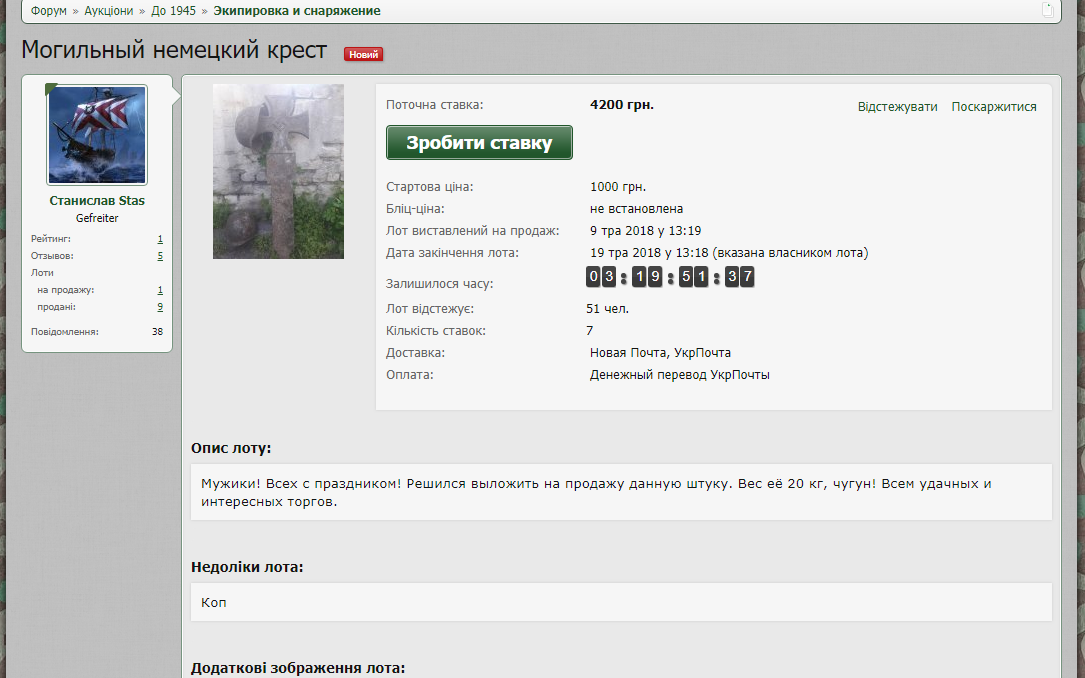View seller's reviews count "5"
Viewport: 1085px width, 678px height.
[x=160, y=256]
